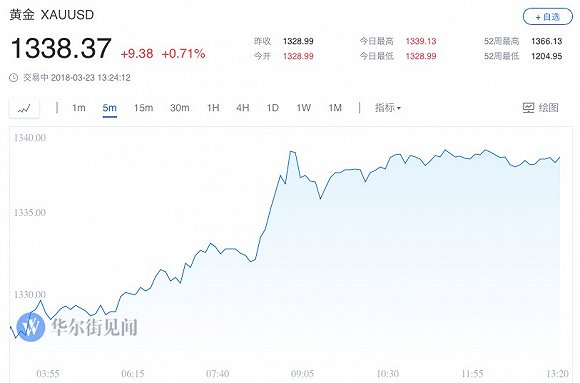This screenshot has height=383, width=580.
Task: Switch to the 4H timeframe
Action: click(x=243, y=108)
